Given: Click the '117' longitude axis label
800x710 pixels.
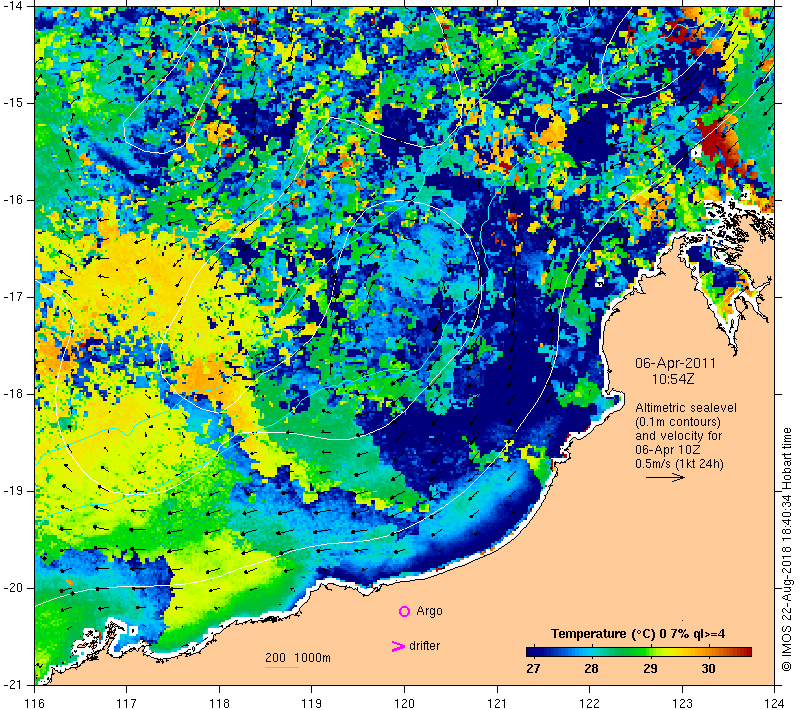Looking at the screenshot, I should pyautogui.click(x=127, y=703).
